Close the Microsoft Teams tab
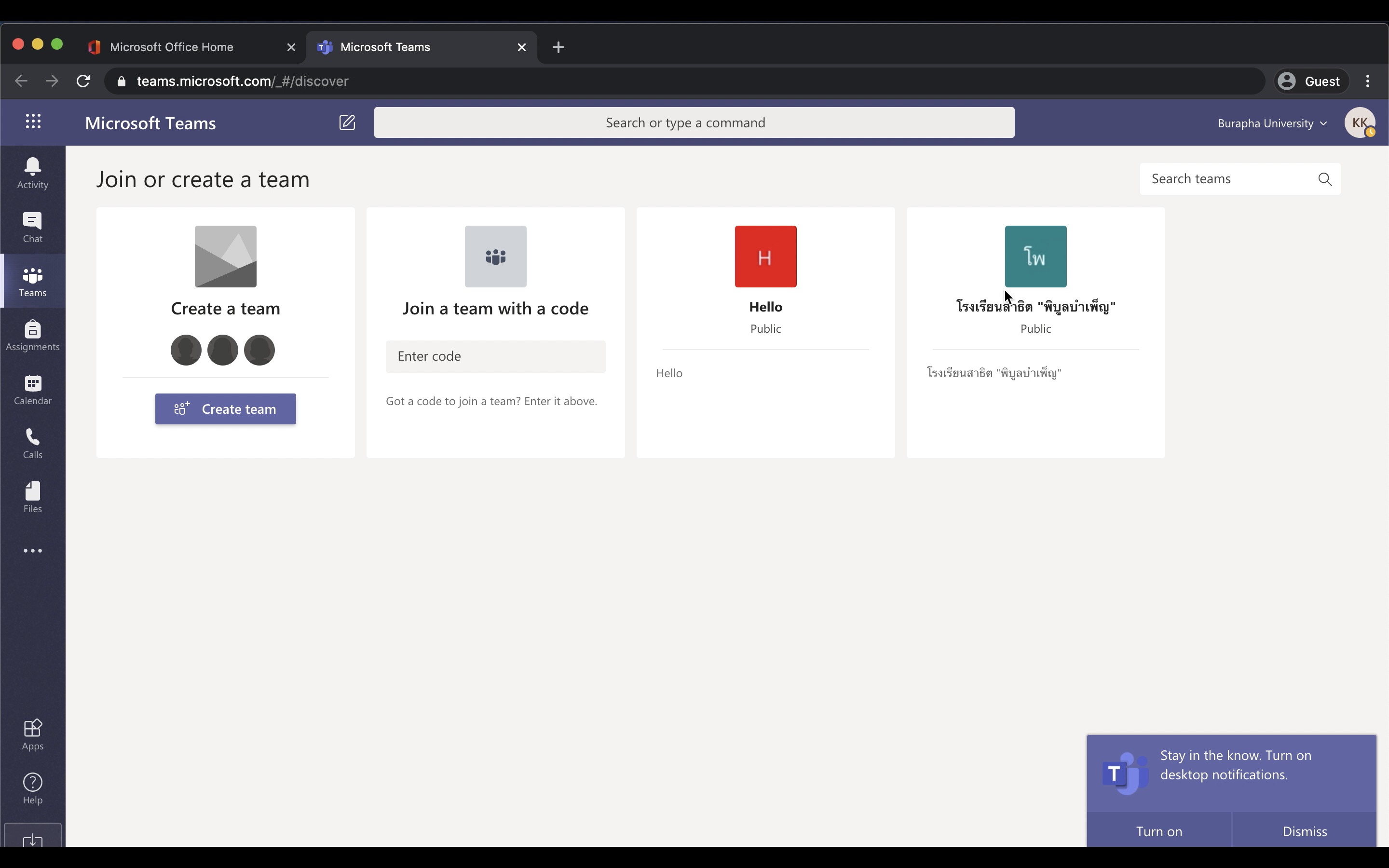The image size is (1389, 868). [522, 47]
